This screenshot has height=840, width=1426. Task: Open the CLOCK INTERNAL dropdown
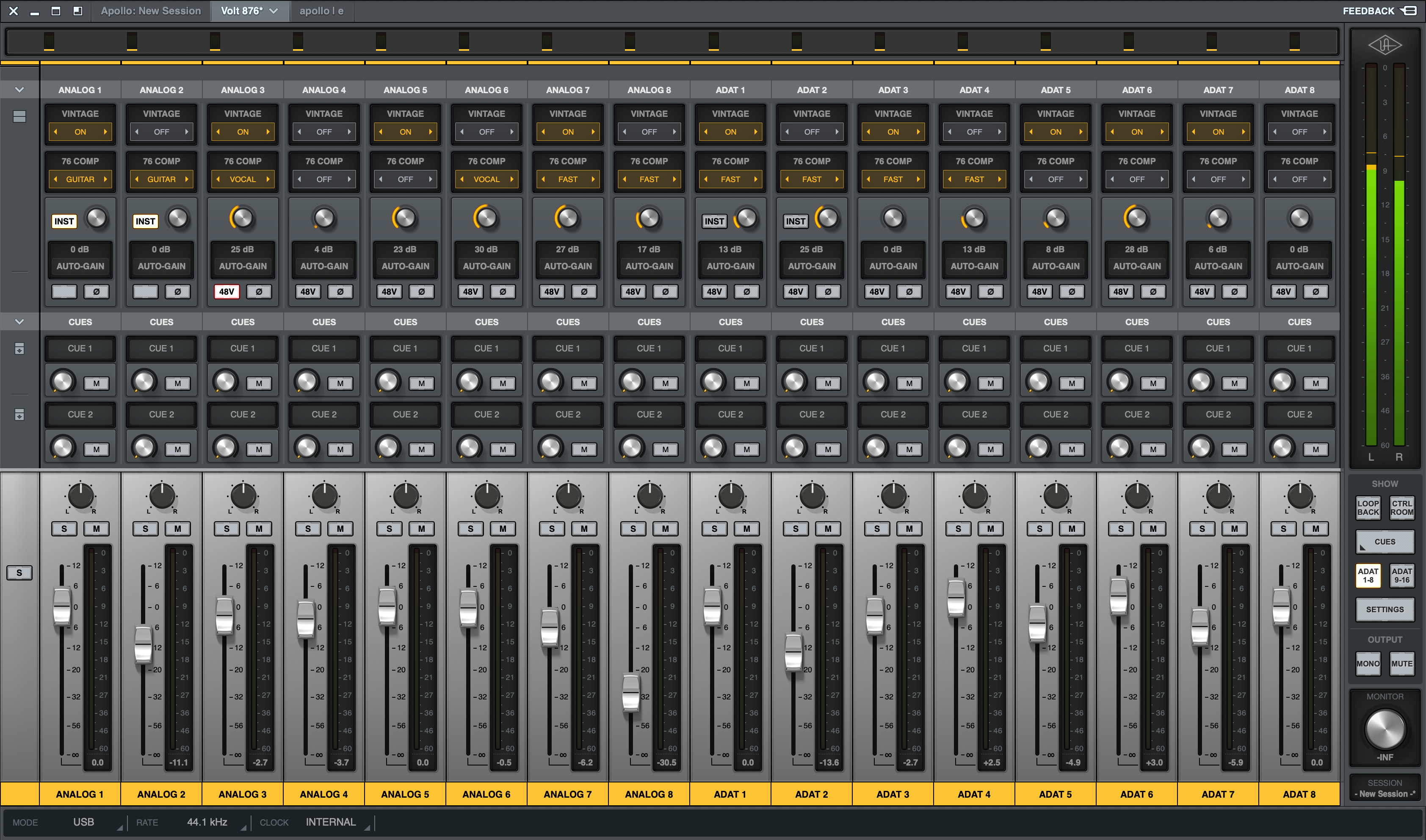tap(331, 822)
